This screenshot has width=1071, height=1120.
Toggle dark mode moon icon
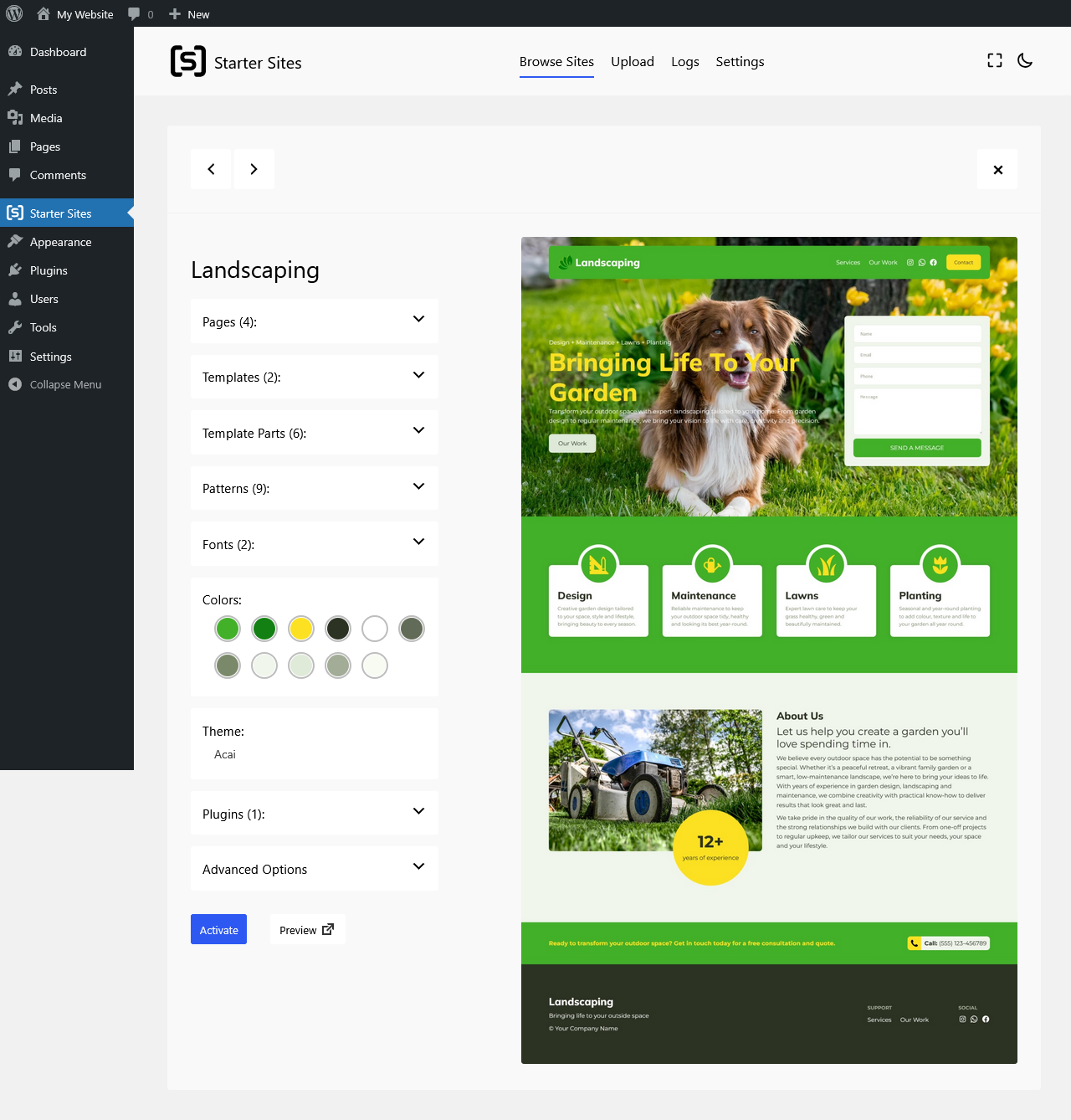[1025, 60]
